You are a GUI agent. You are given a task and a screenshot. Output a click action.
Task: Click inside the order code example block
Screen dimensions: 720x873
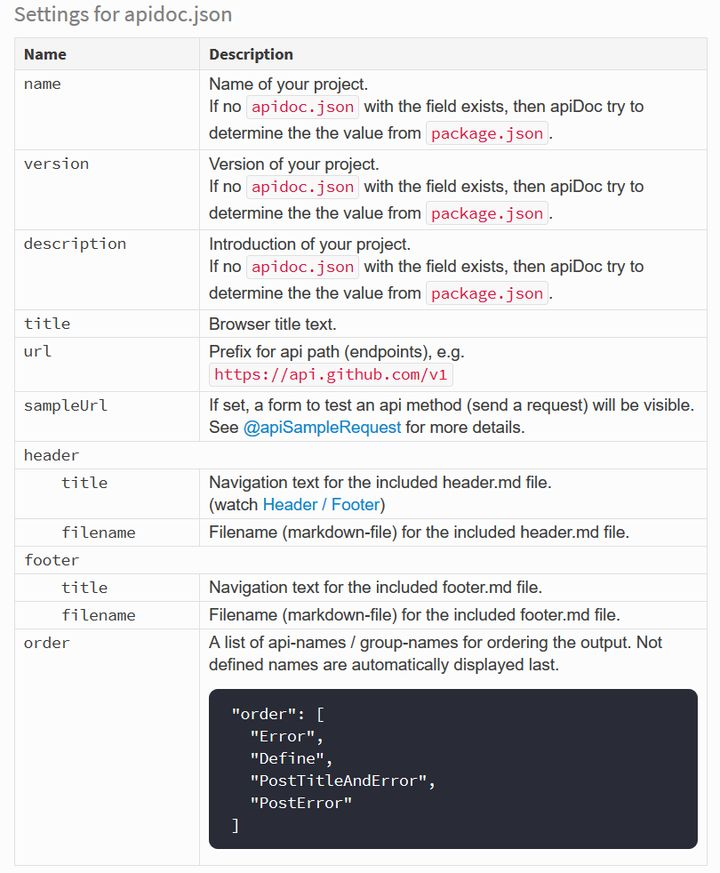453,769
